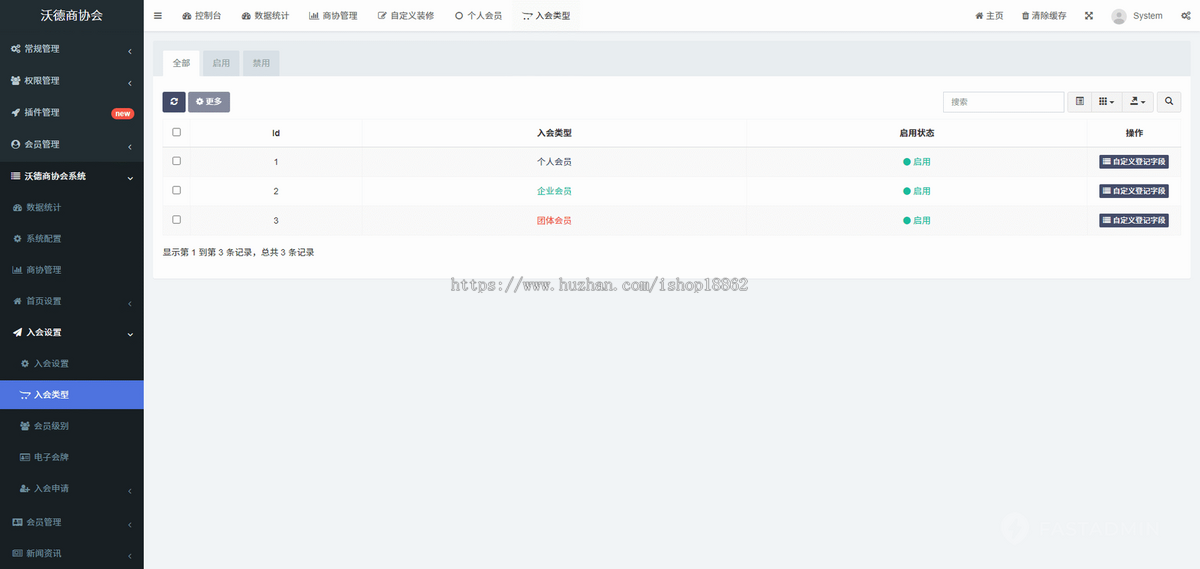Open 插件管理 in the sidebar
The height and width of the screenshot is (569, 1200).
(72, 113)
